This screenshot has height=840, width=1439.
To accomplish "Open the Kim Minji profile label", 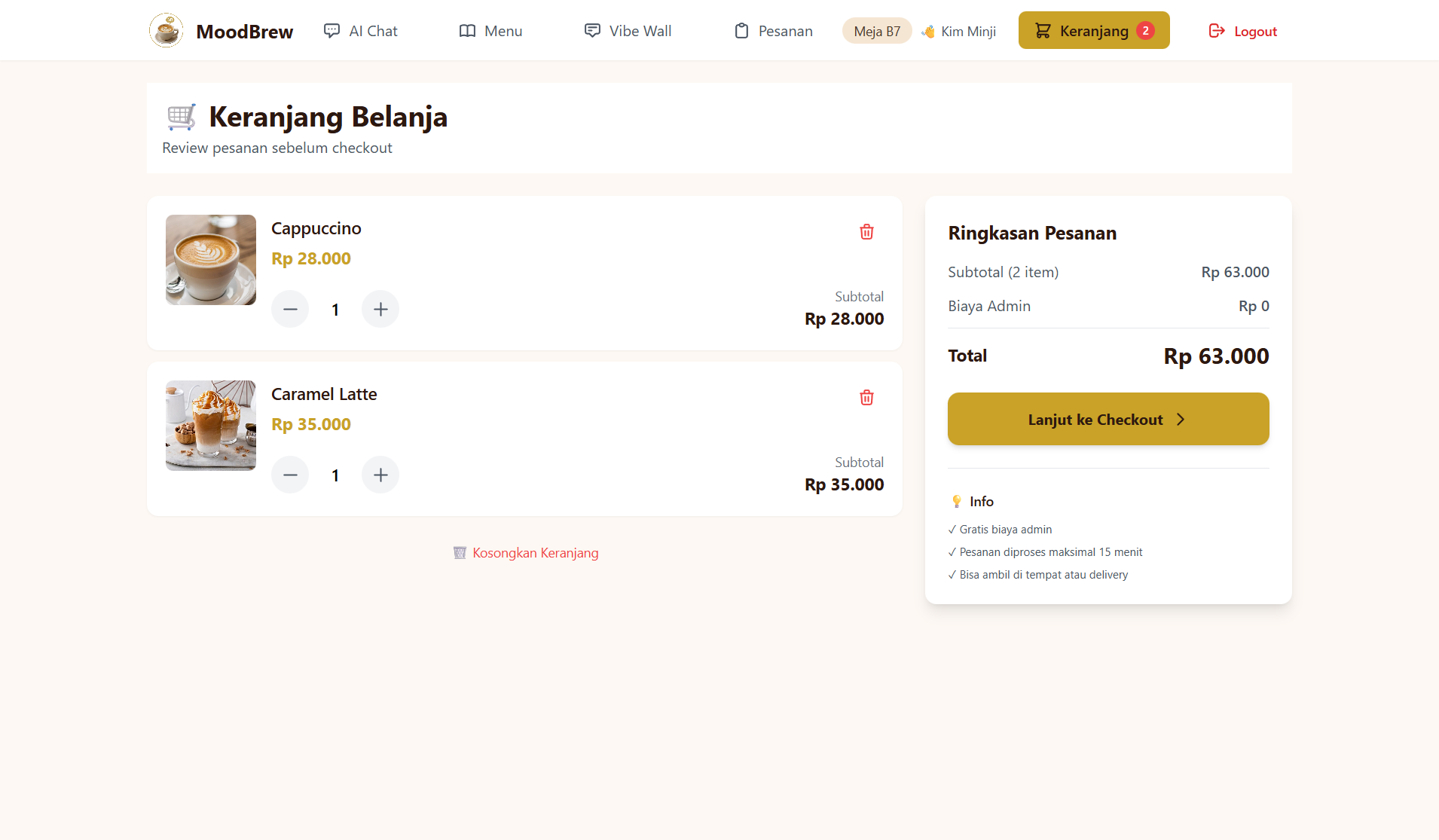I will pyautogui.click(x=959, y=31).
